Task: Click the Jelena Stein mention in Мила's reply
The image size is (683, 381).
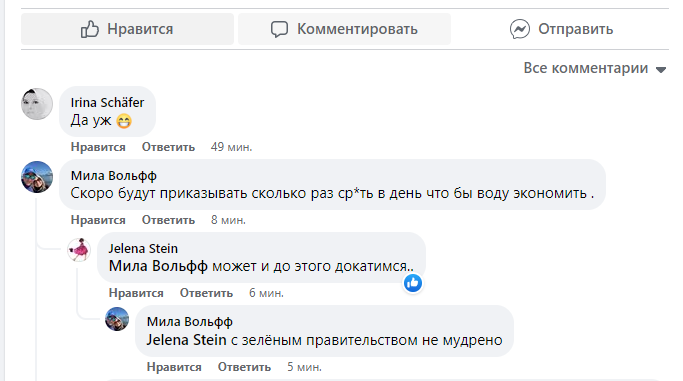Action: [x=186, y=340]
